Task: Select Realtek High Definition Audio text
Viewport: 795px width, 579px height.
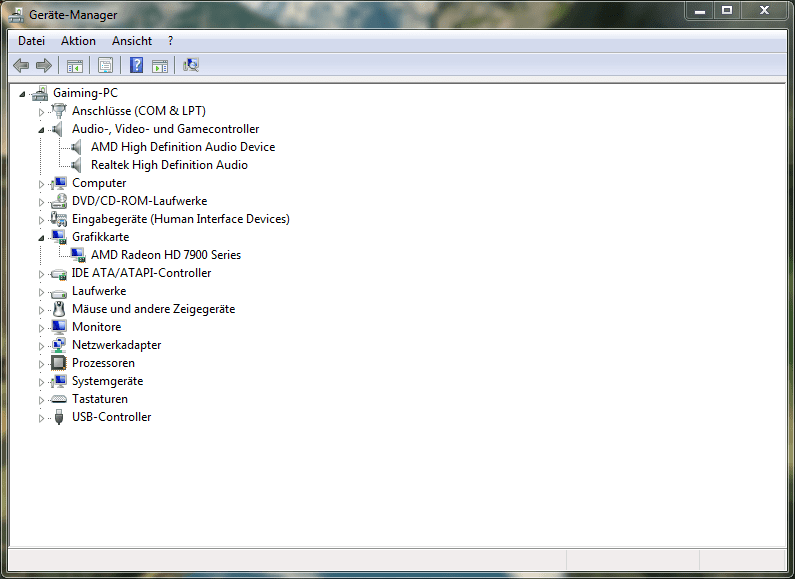Action: (169, 165)
